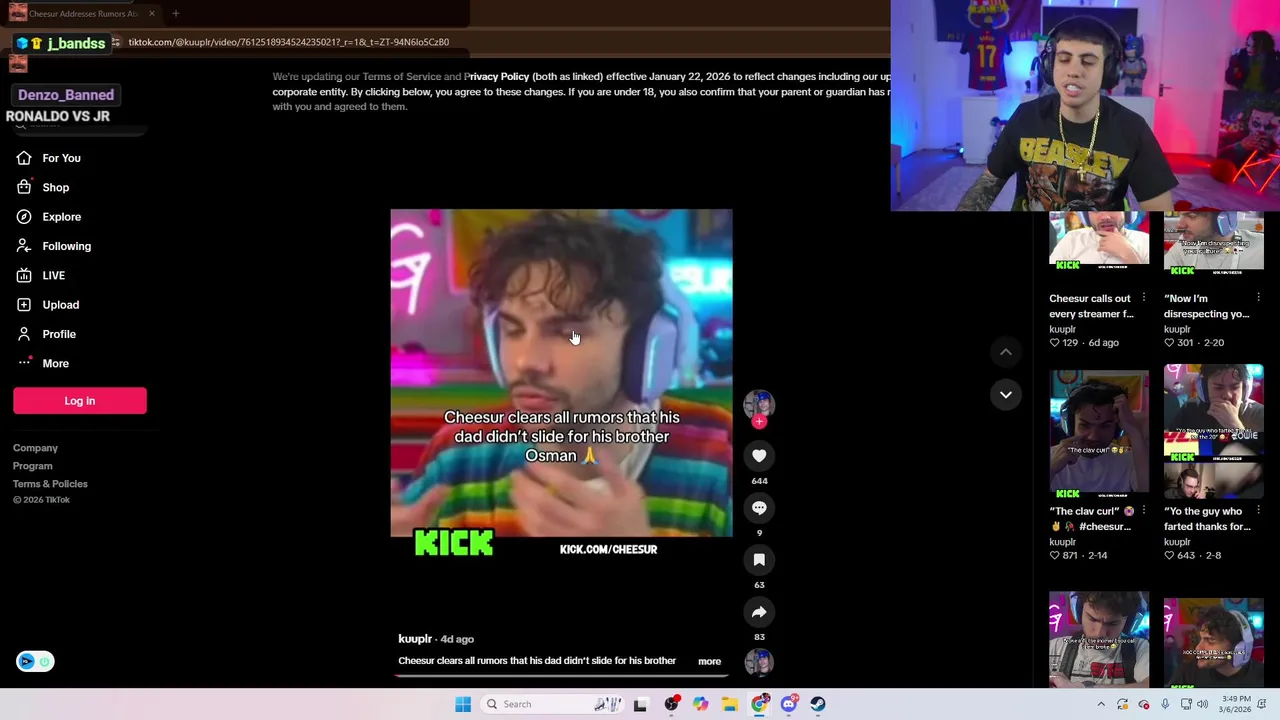This screenshot has height=720, width=1280.
Task: Open options dots on Cheesur calls out video
Action: [1144, 298]
